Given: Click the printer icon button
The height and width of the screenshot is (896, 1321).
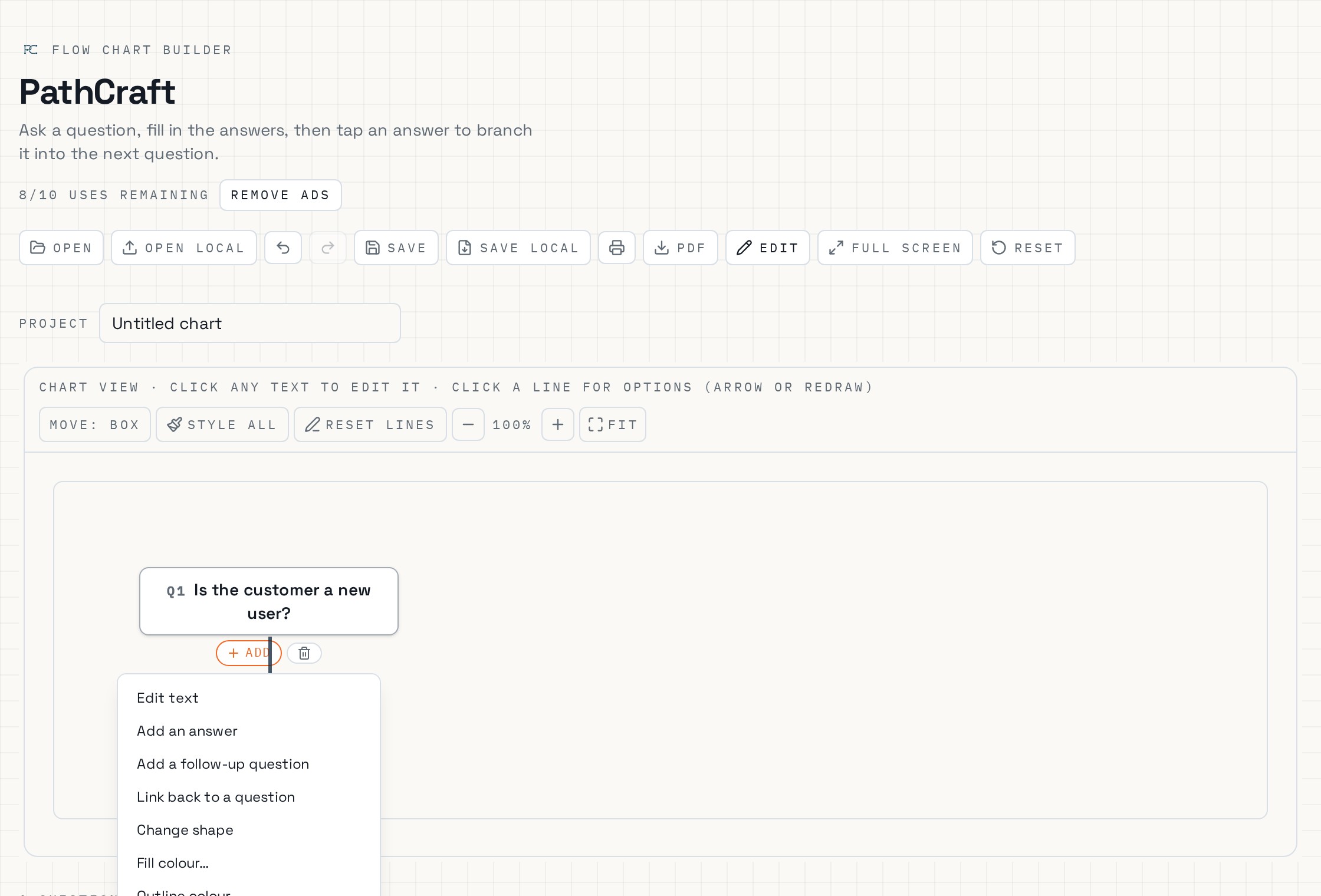Looking at the screenshot, I should (x=617, y=248).
